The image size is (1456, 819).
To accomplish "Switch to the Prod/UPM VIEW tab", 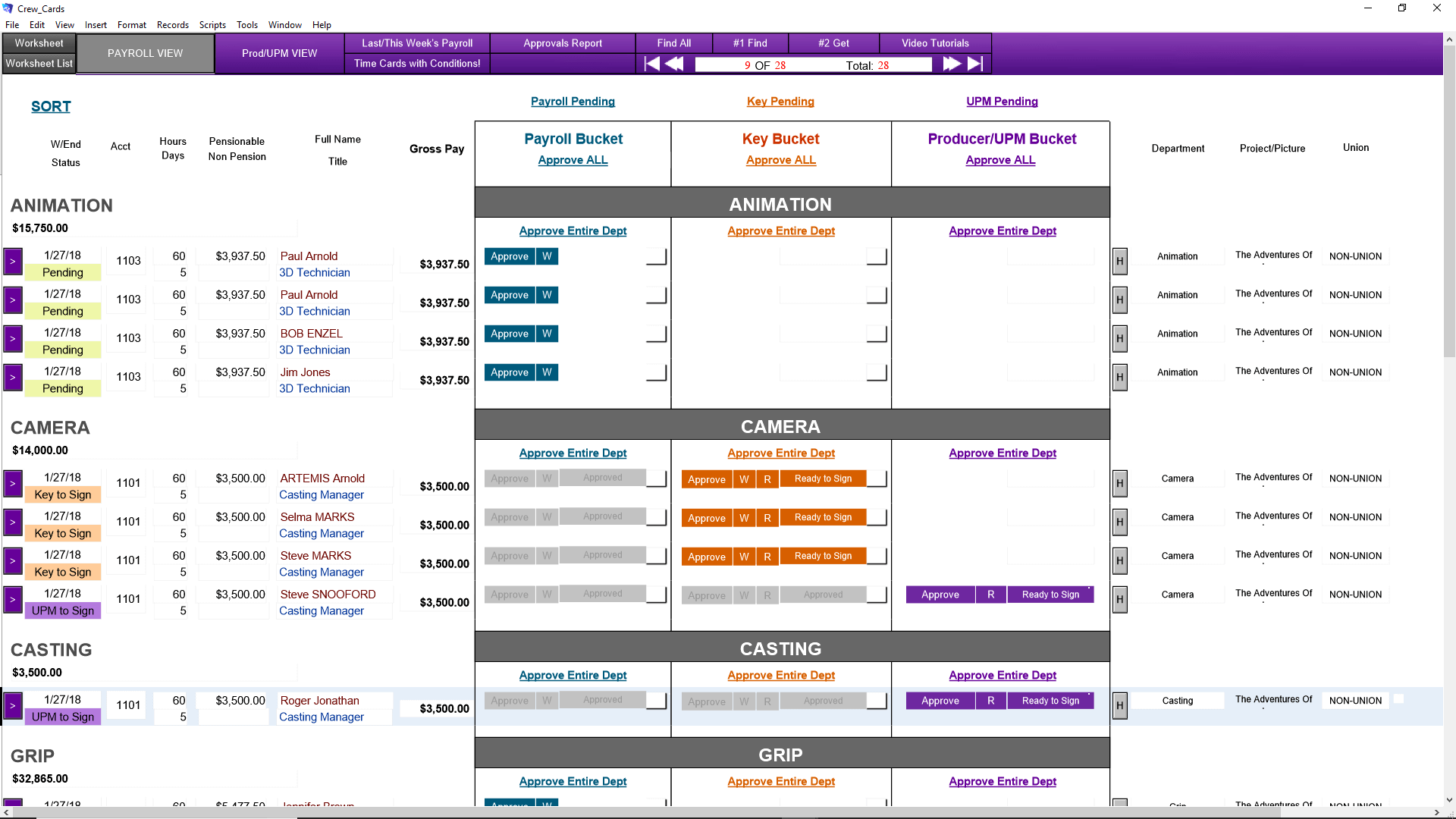I will point(279,53).
